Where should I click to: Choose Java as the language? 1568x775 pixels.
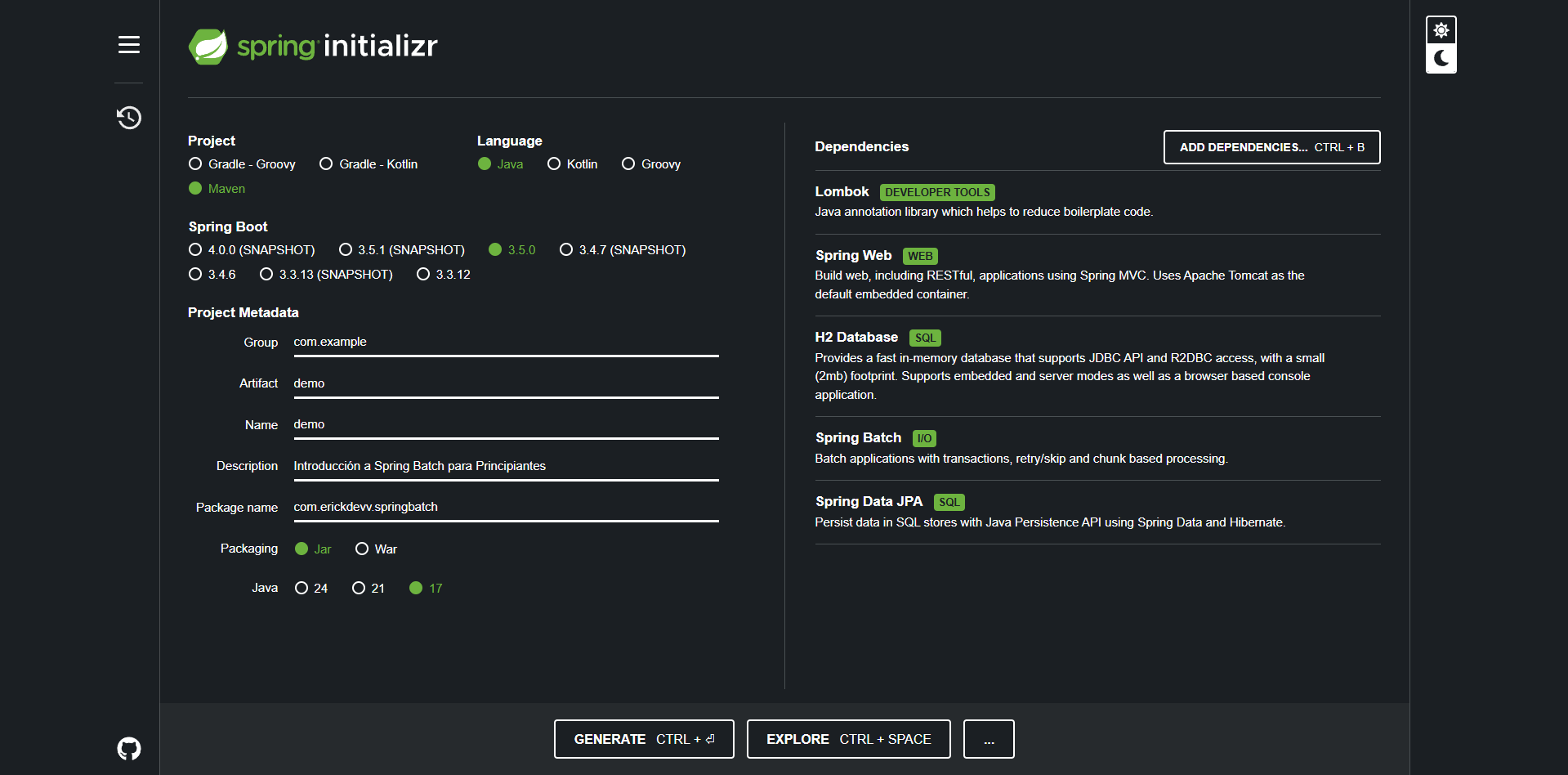(500, 164)
